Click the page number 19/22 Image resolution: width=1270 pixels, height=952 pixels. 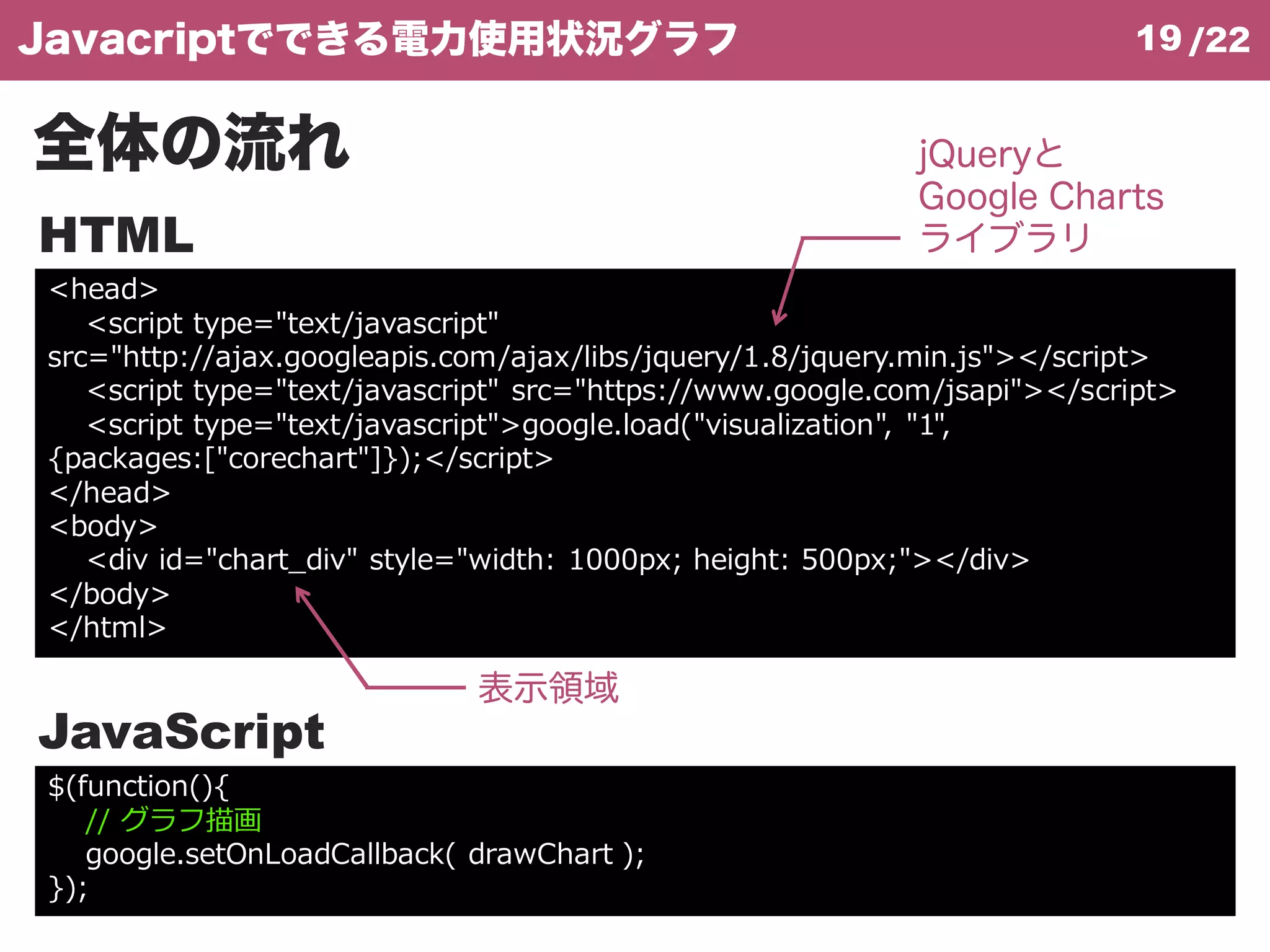click(1192, 40)
